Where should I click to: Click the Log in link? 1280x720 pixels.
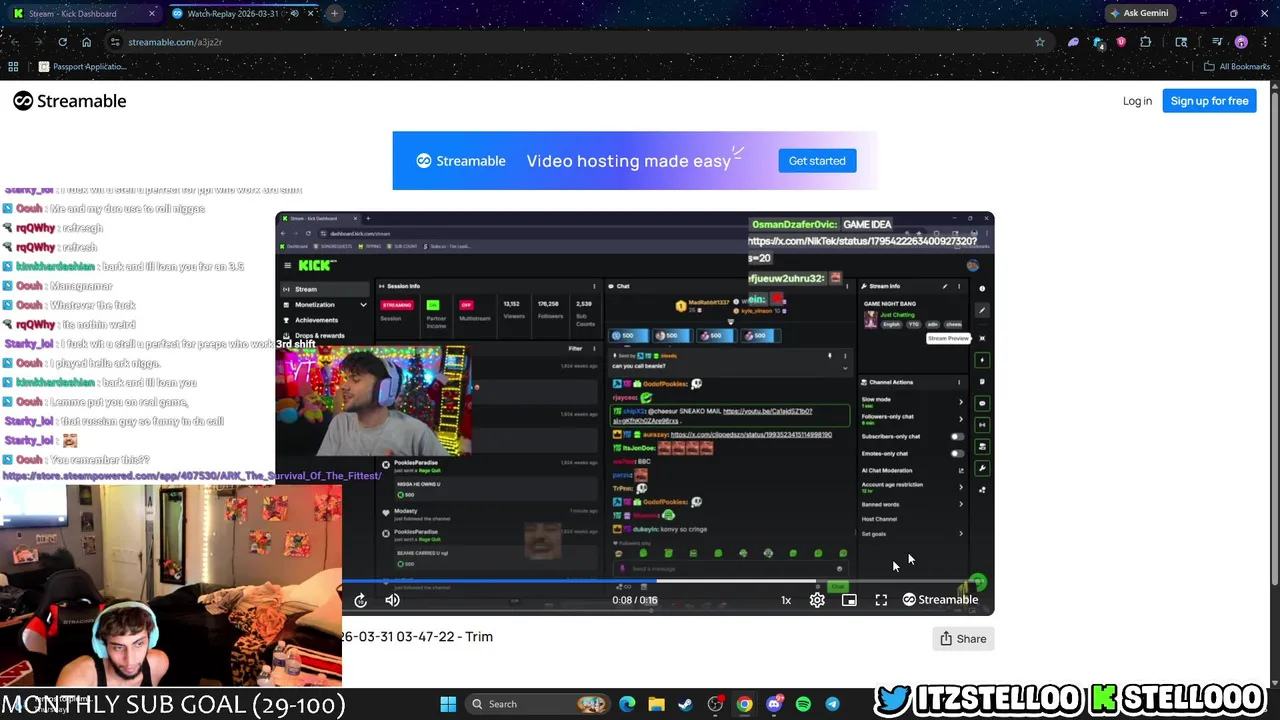pos(1137,101)
